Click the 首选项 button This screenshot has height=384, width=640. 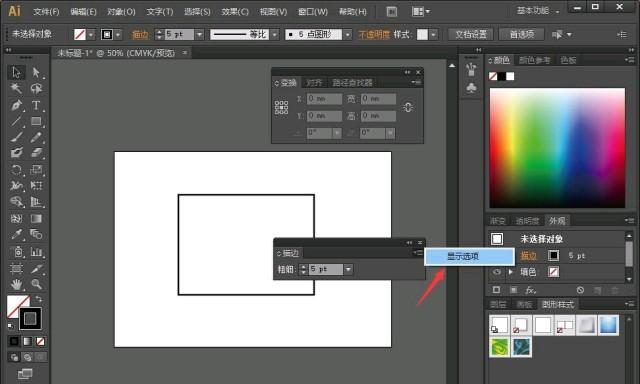522,35
